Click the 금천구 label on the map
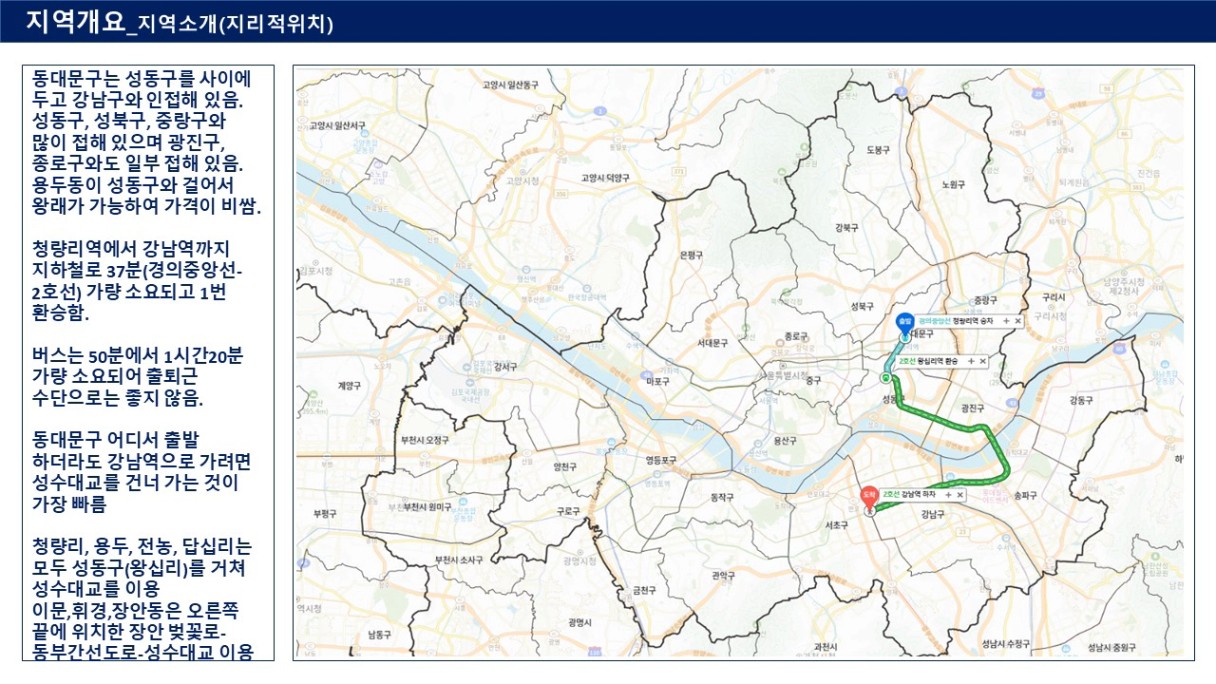1216x684 pixels. [645, 591]
